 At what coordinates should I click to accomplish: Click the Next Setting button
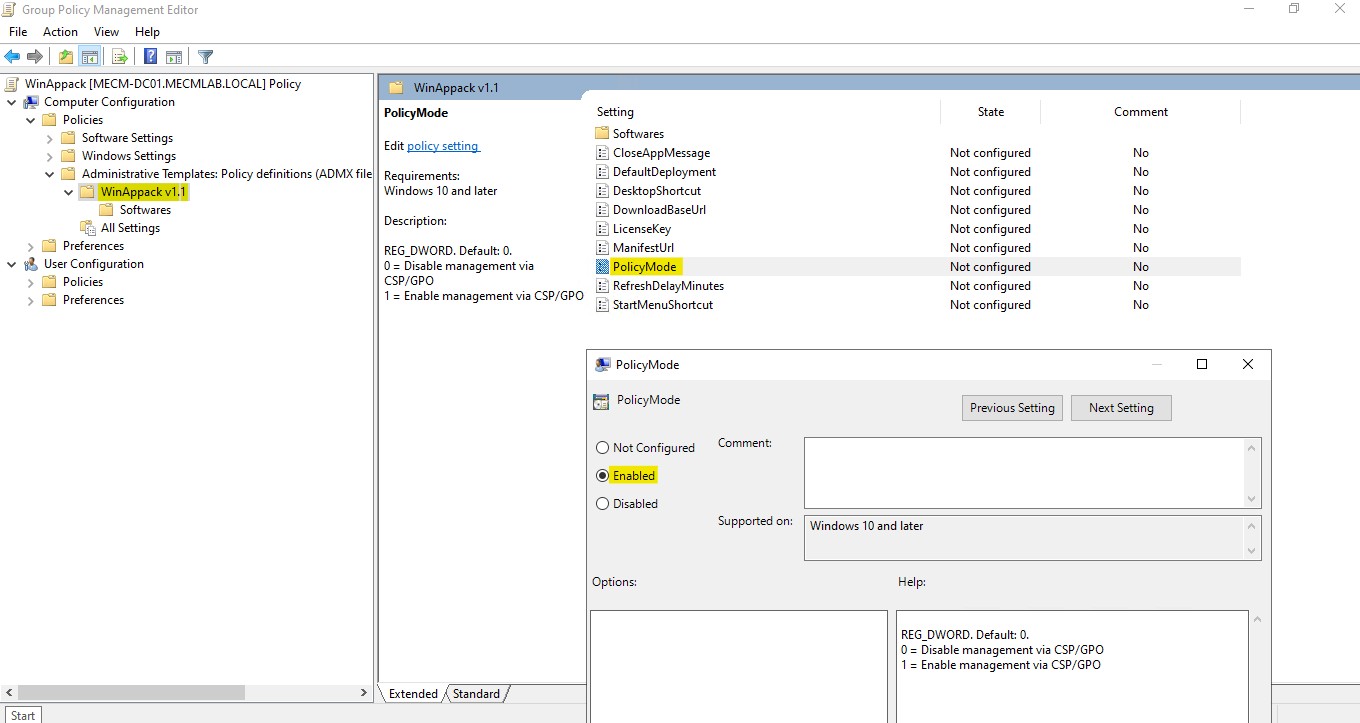pyautogui.click(x=1121, y=407)
